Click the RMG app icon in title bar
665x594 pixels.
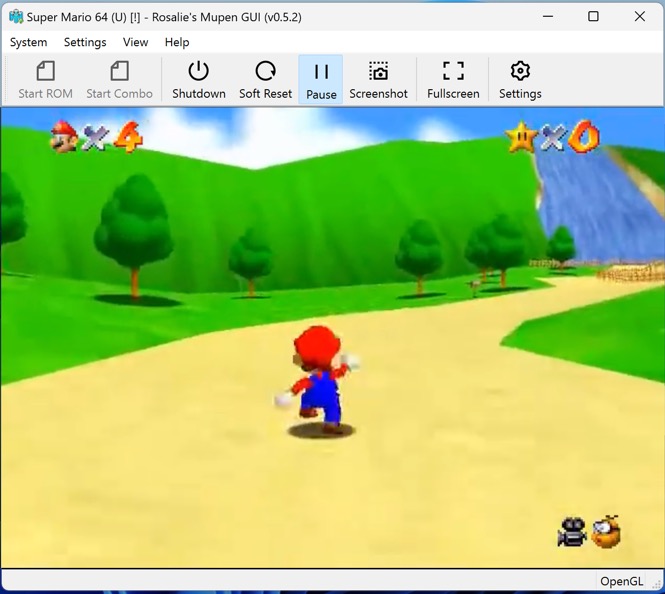[x=16, y=17]
